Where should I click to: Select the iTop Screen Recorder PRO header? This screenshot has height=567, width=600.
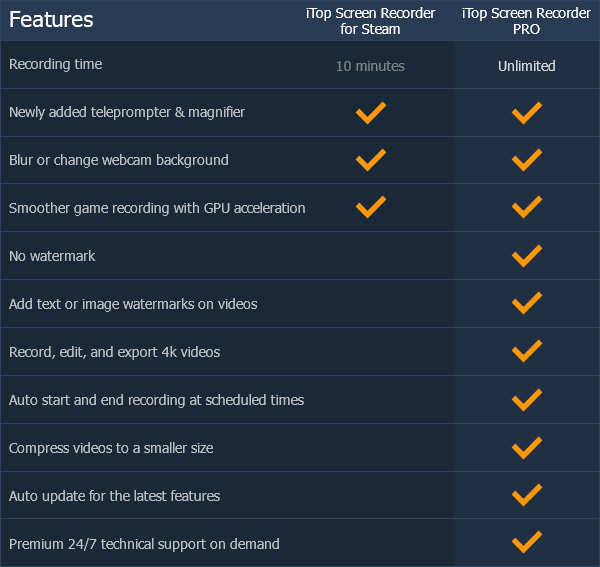pyautogui.click(x=527, y=21)
